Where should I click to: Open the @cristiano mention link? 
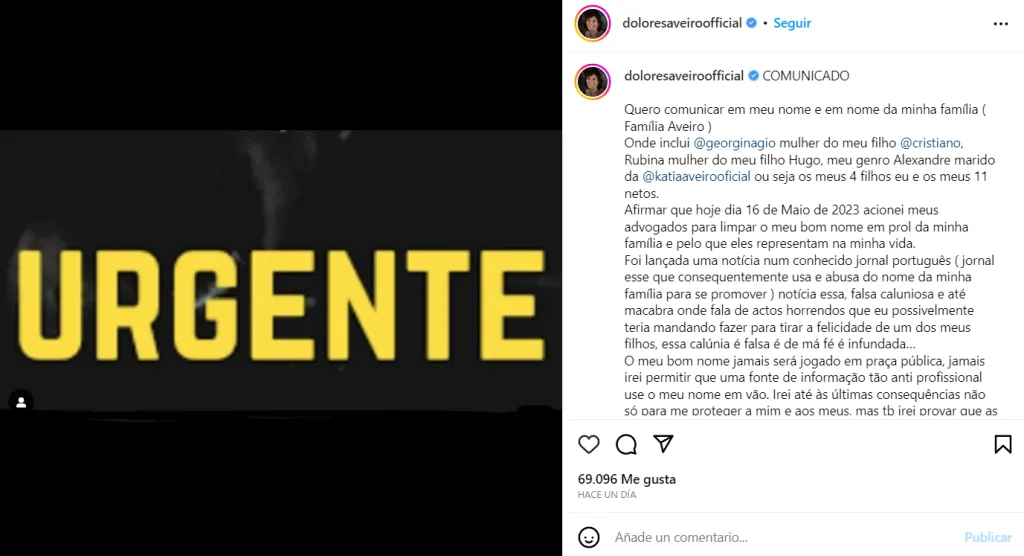[x=930, y=142]
